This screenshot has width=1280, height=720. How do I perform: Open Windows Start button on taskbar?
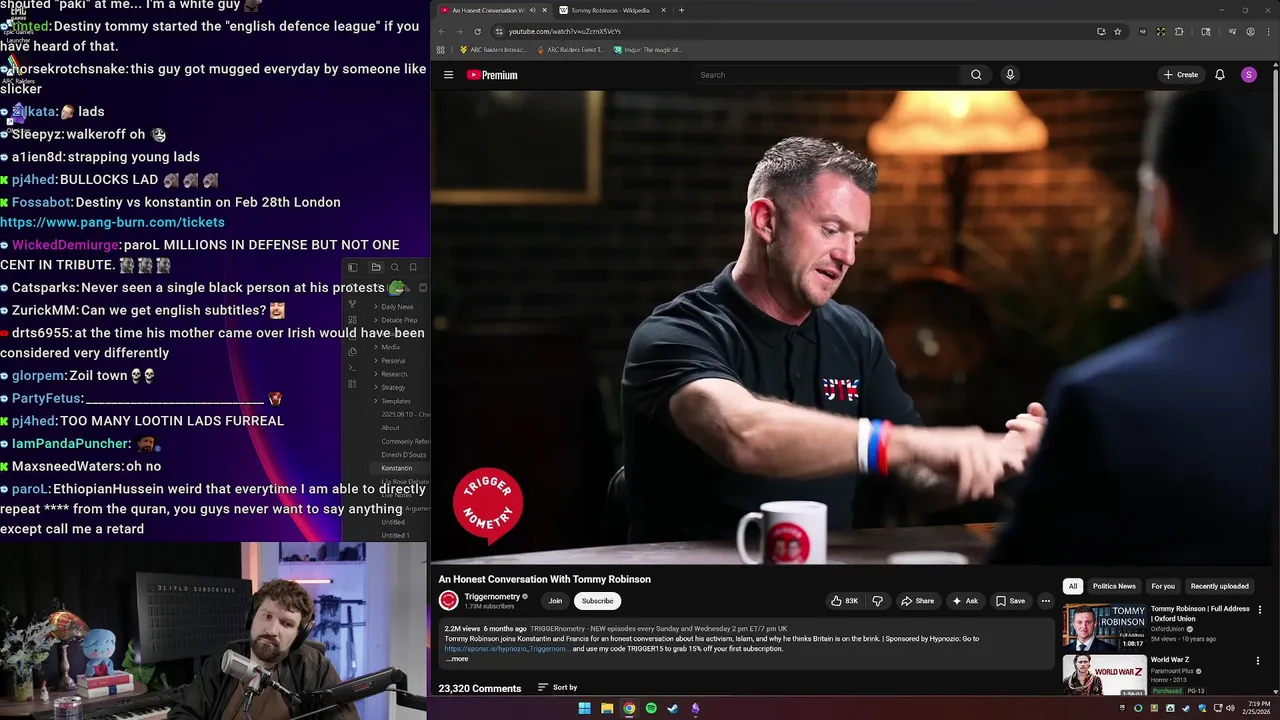(584, 708)
